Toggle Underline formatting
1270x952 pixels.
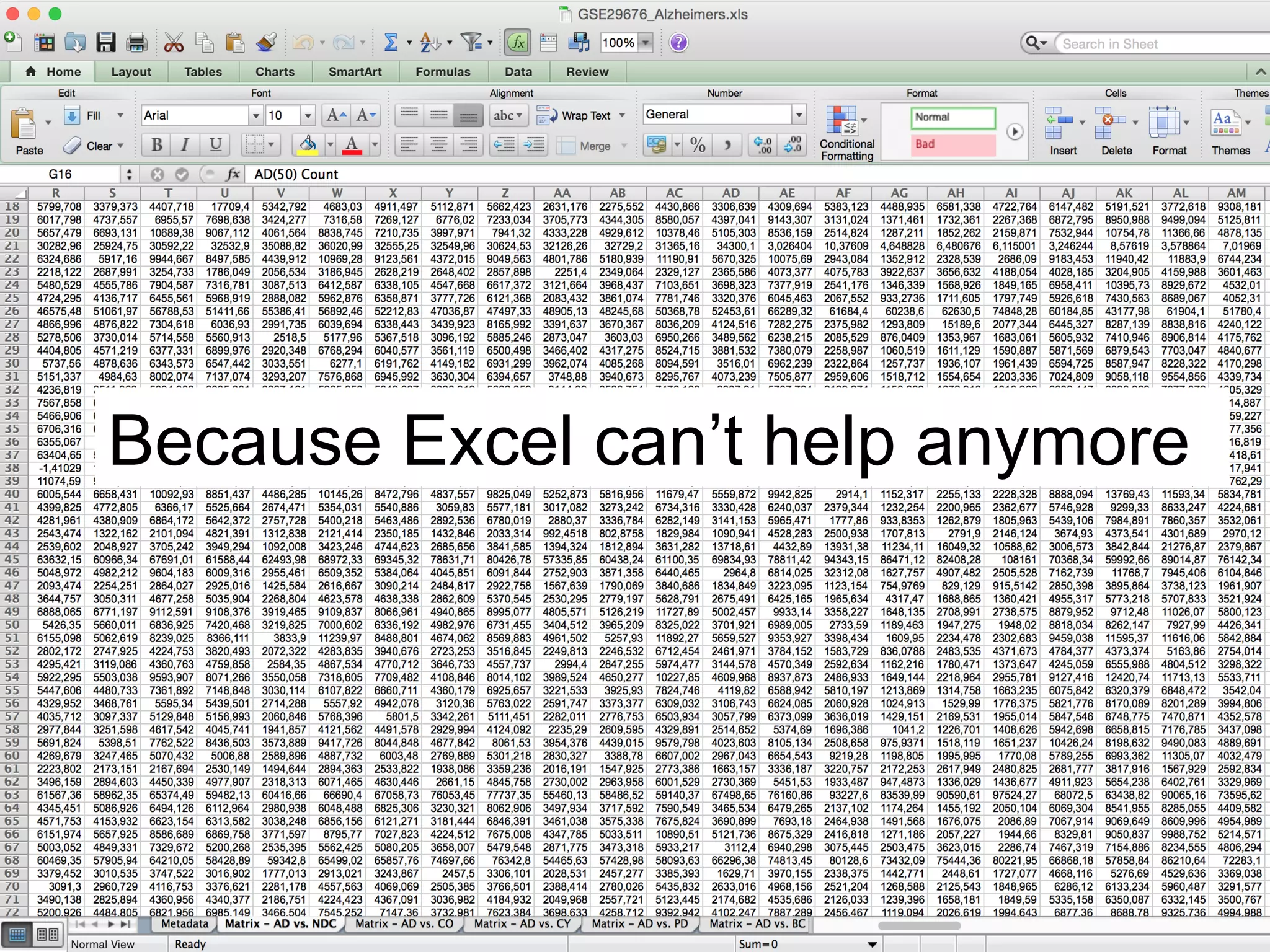point(215,145)
